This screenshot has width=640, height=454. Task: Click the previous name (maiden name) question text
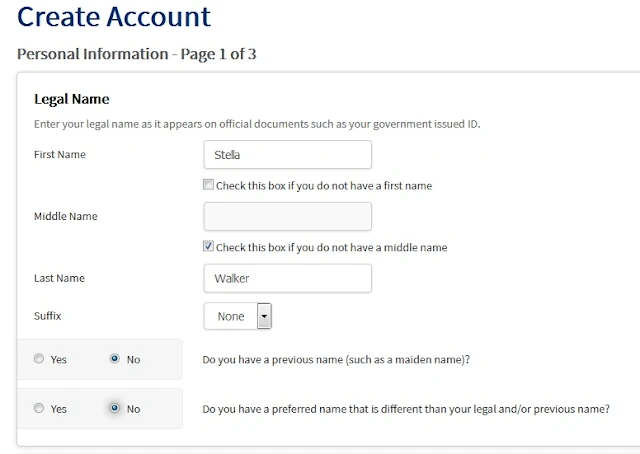tap(336, 360)
